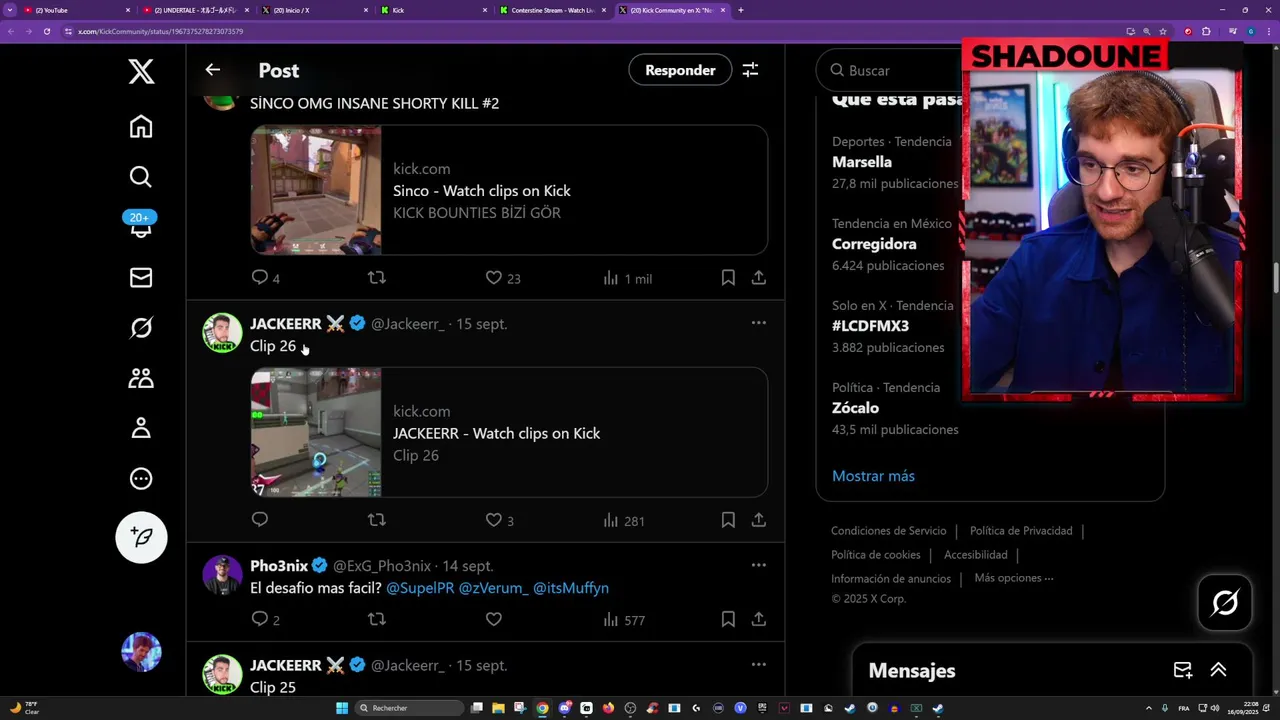The height and width of the screenshot is (720, 1280).
Task: View analytics of Clip 26, 281 views
Action: 624,520
